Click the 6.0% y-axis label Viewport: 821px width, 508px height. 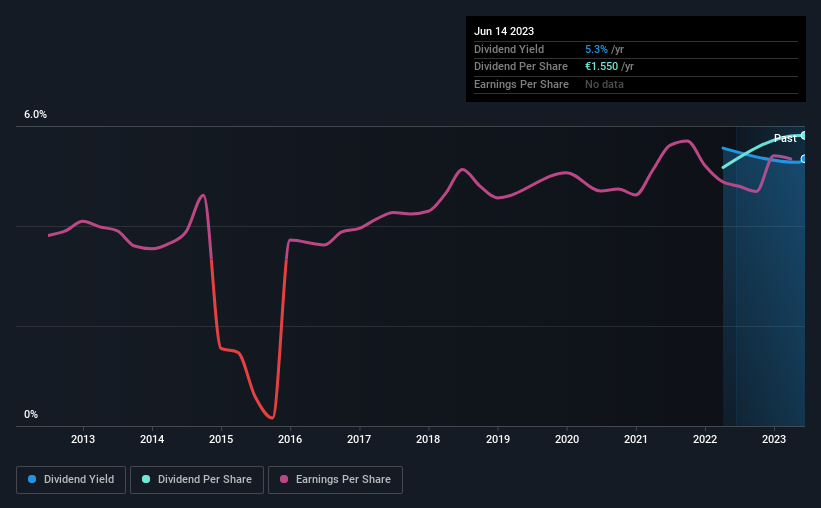pos(35,114)
